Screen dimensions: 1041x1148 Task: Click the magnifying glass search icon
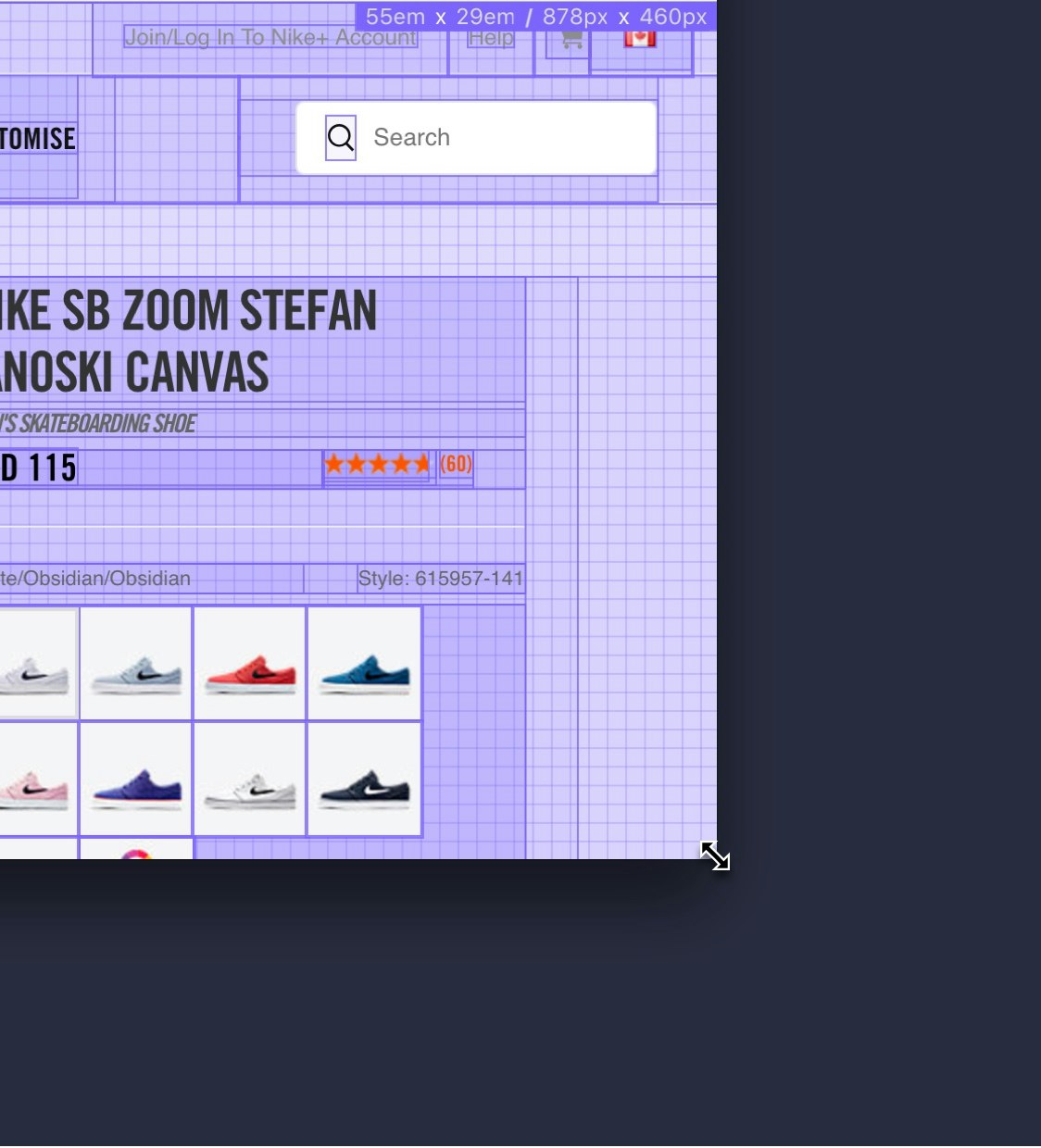coord(341,138)
